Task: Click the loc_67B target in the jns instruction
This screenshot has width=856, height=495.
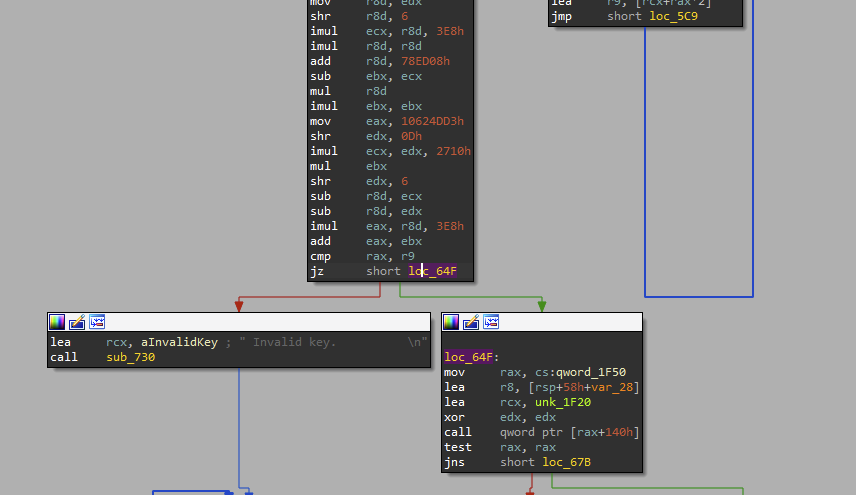Action: [x=567, y=462]
